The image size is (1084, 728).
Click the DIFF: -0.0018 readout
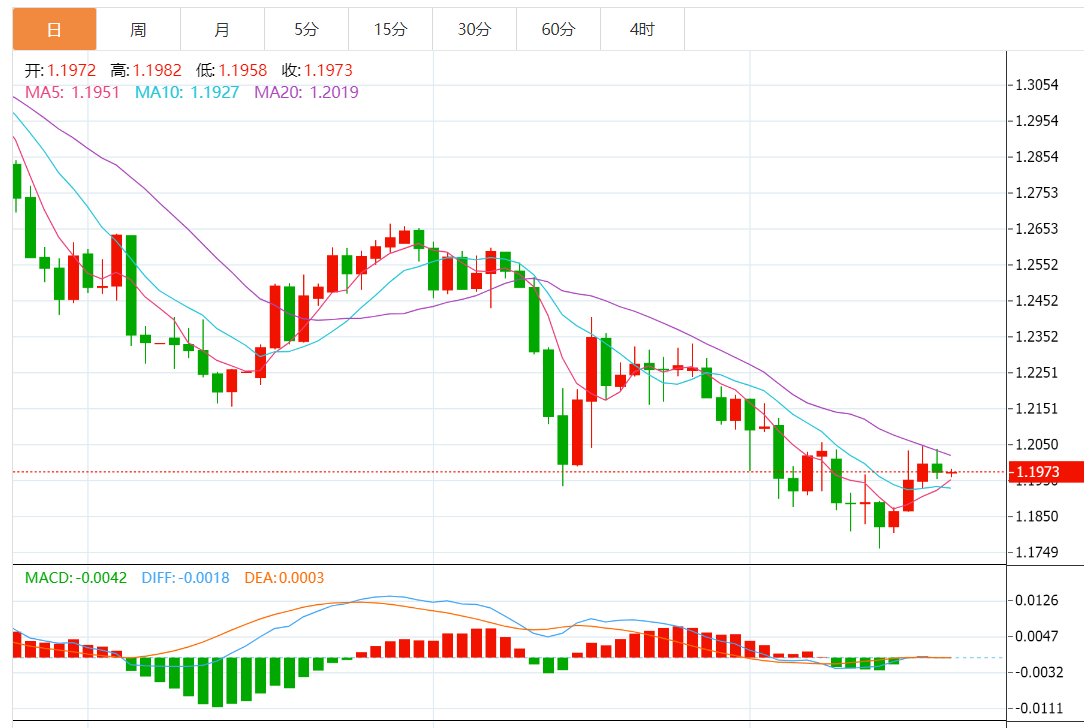[x=185, y=578]
